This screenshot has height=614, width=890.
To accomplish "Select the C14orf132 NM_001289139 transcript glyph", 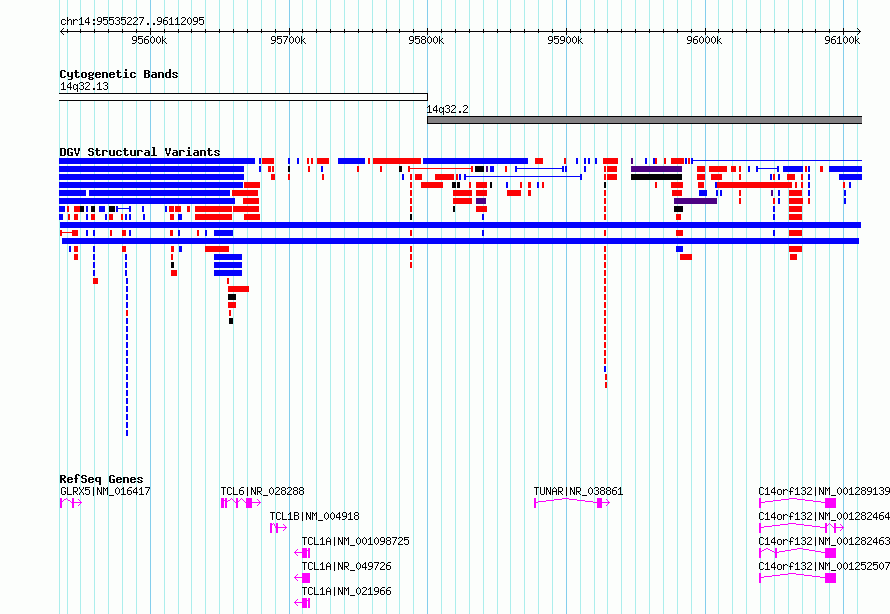I will 797,503.
